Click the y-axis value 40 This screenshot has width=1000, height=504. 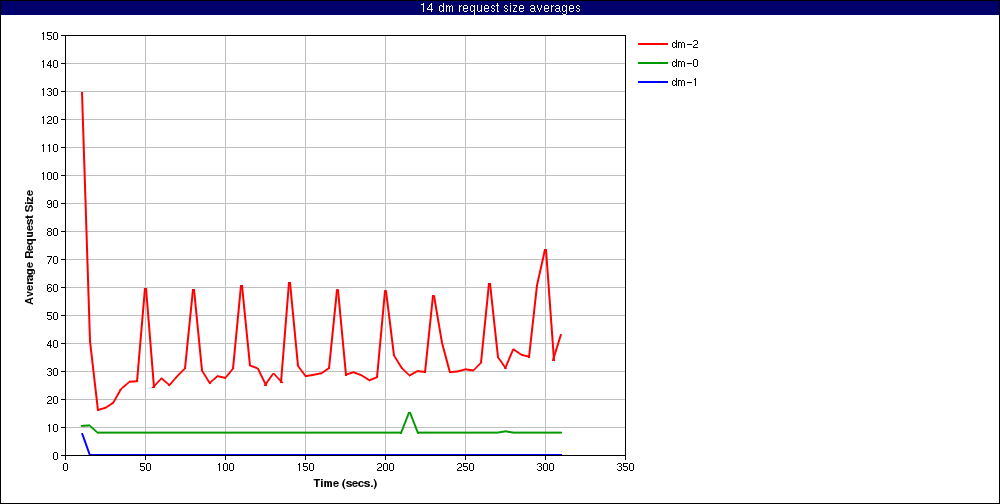click(54, 344)
